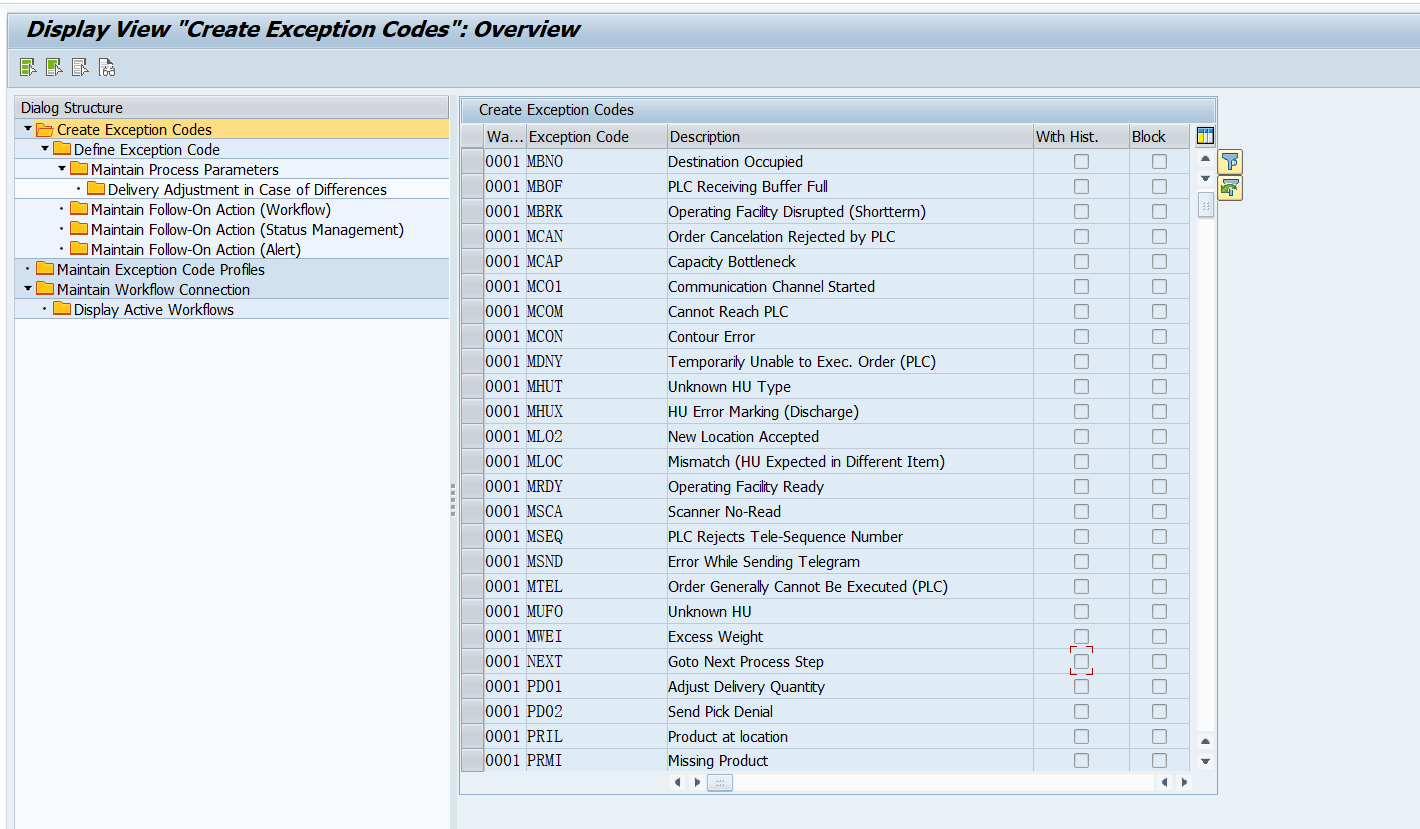Click folder icon of Display Active Workflows
This screenshot has width=1420, height=829.
62,310
